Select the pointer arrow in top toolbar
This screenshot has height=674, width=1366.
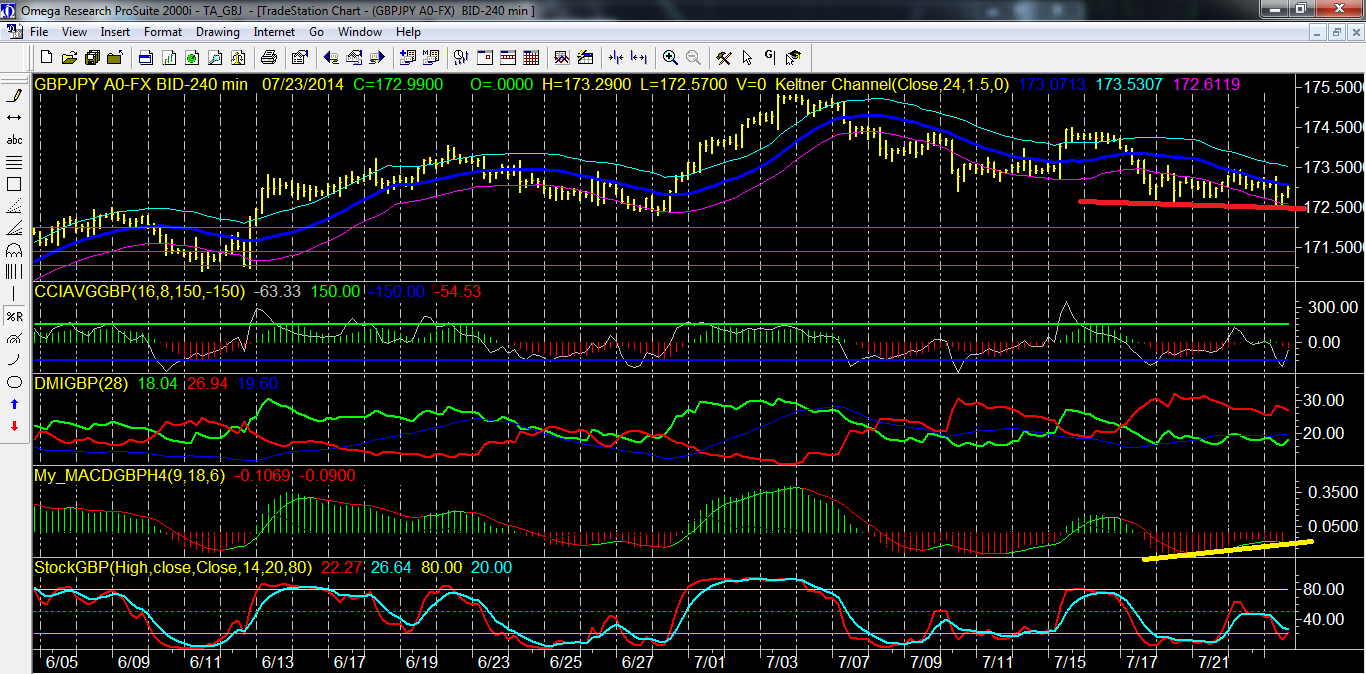pyautogui.click(x=747, y=57)
